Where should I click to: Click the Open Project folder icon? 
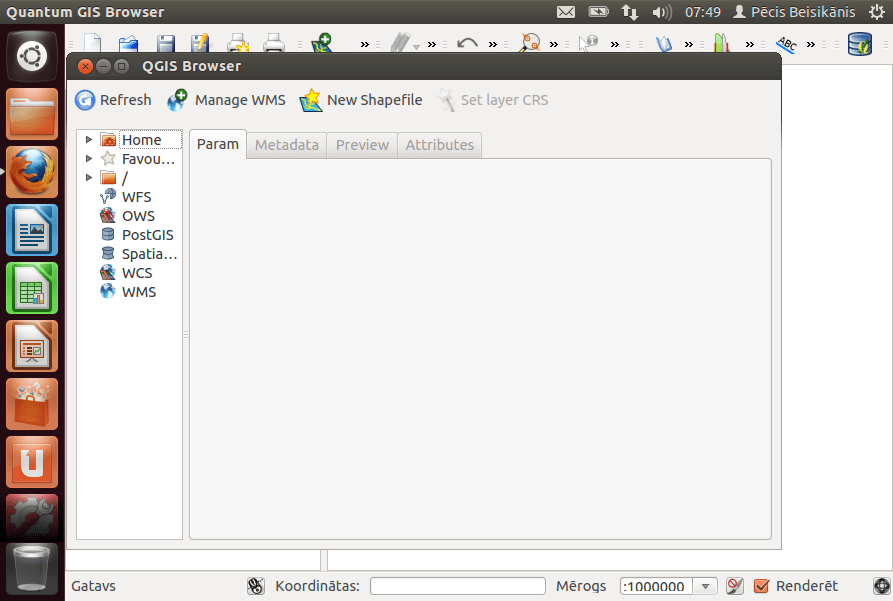click(x=129, y=43)
